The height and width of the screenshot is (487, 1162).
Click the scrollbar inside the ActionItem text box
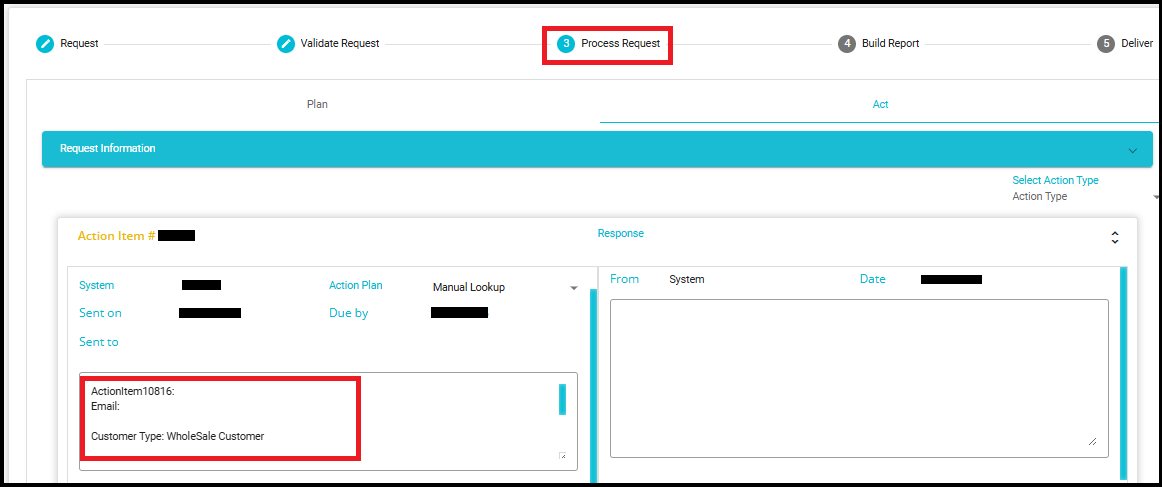[x=562, y=399]
